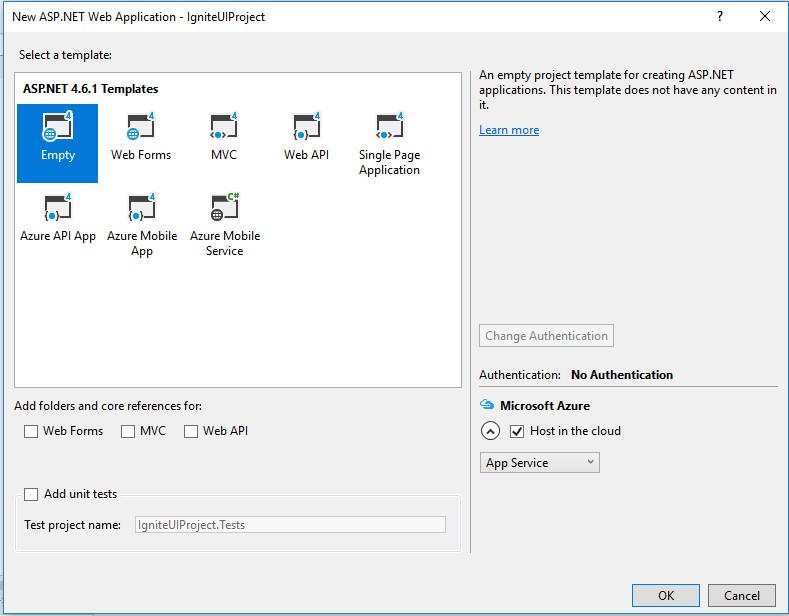Screen dimensions: 789x616
Task: Enable the Web Forms folders checkbox
Action: click(x=31, y=431)
